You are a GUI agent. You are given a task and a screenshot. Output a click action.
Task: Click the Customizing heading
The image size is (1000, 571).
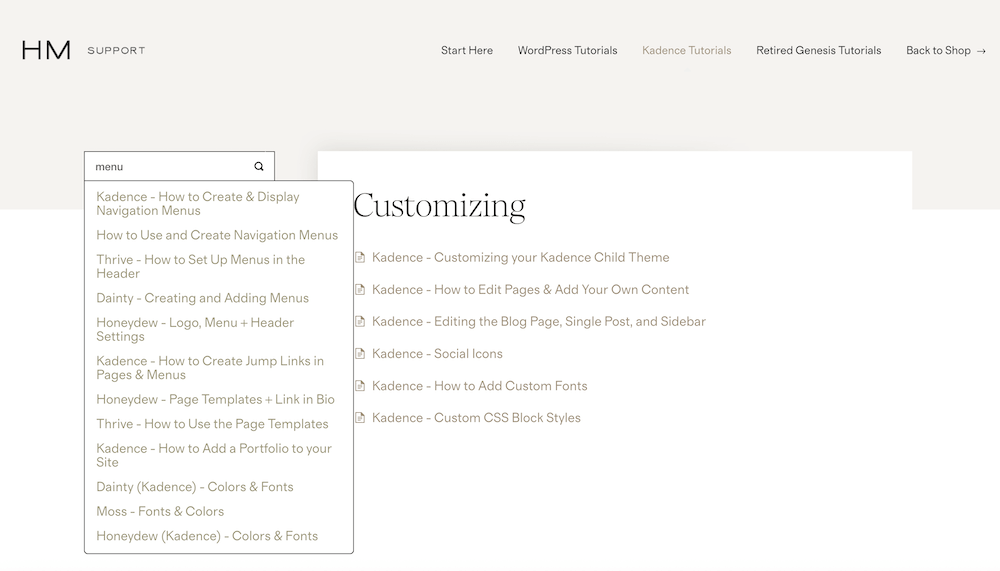click(x=439, y=206)
